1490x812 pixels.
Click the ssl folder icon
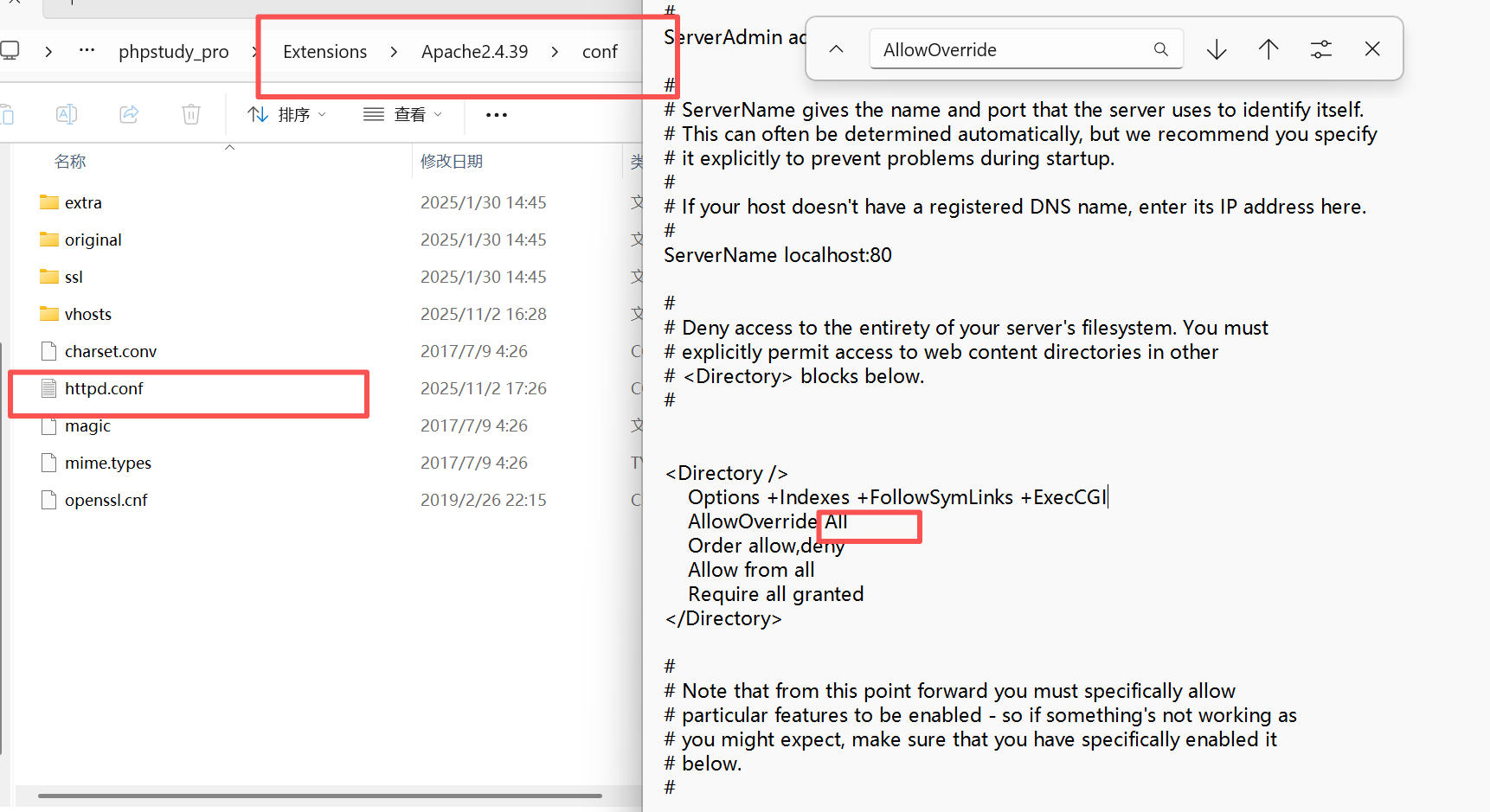49,277
